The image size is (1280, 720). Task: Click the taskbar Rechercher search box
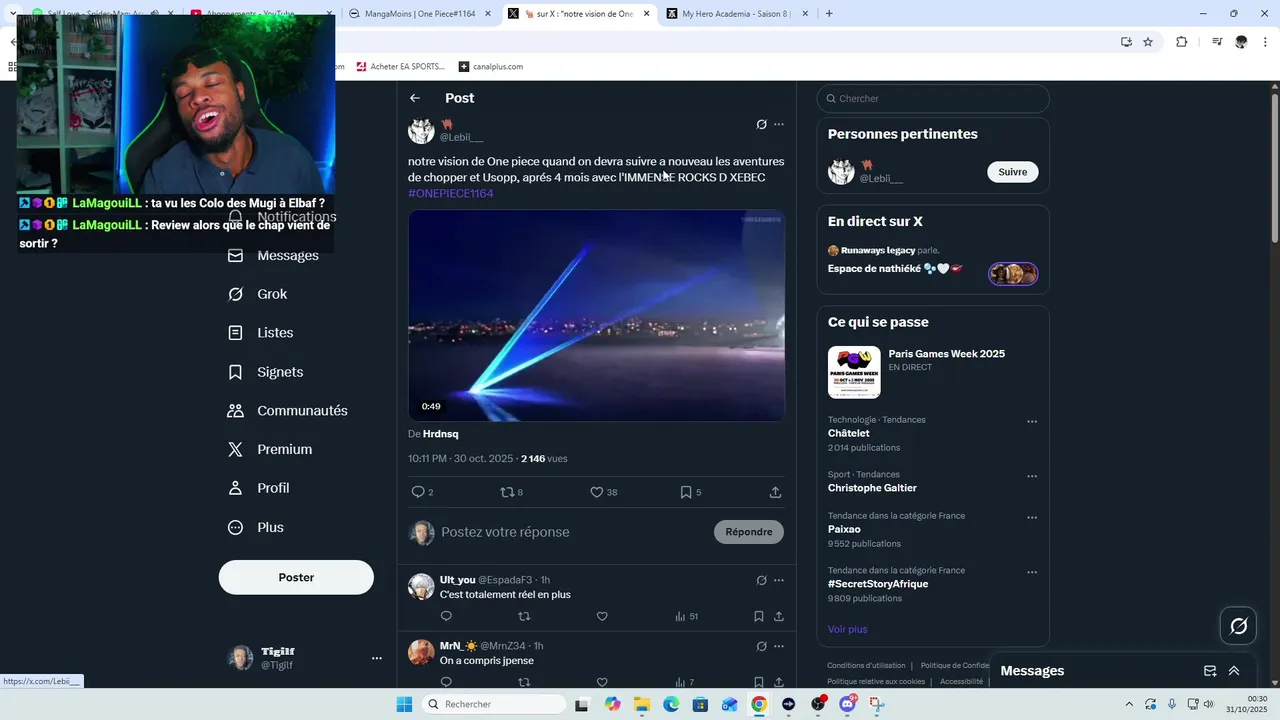coord(494,704)
